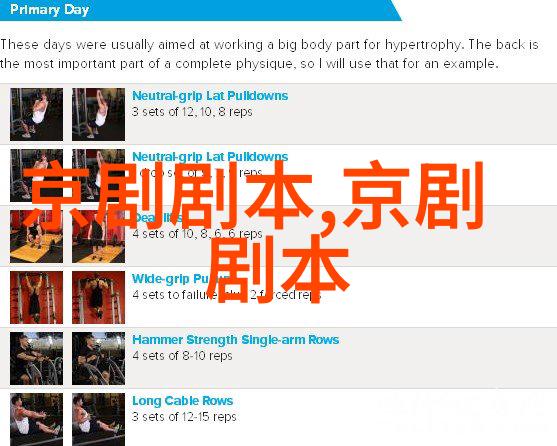The height and width of the screenshot is (446, 557).
Task: Open first Neutral-grip Lat Pulldowns link
Action: (x=210, y=96)
